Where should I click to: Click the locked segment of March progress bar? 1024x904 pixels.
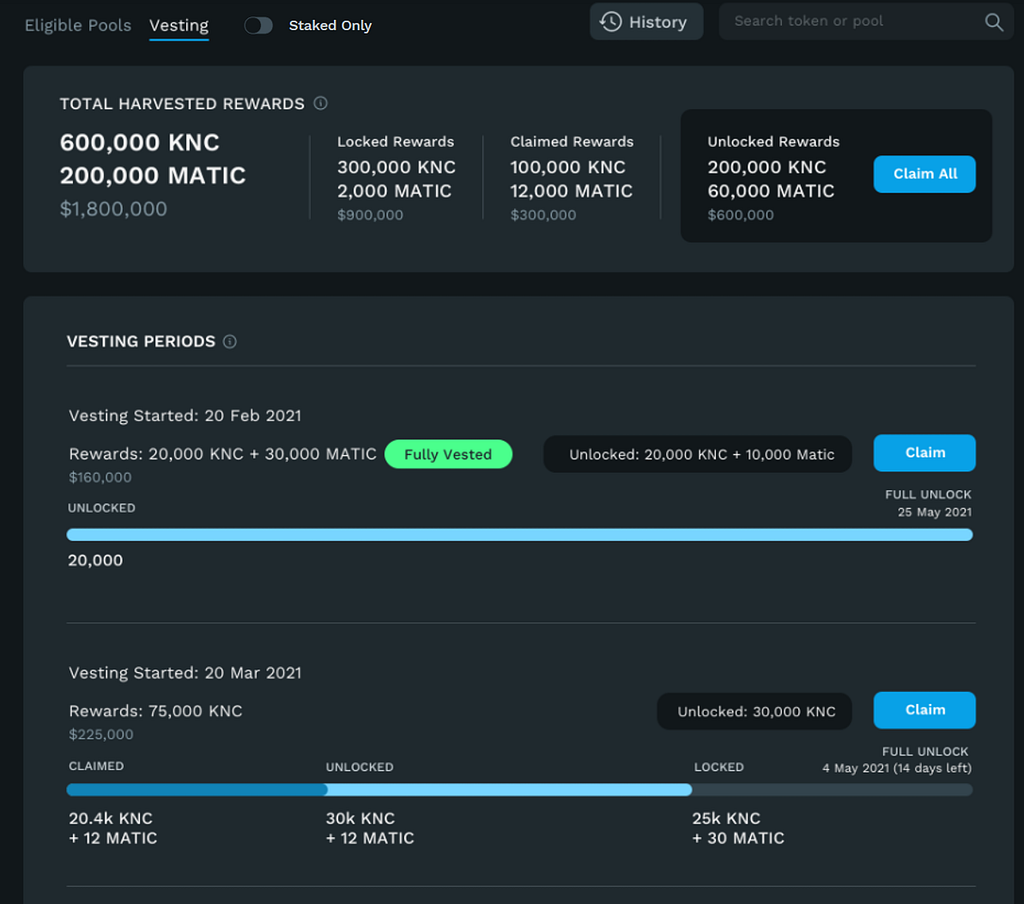pos(832,790)
